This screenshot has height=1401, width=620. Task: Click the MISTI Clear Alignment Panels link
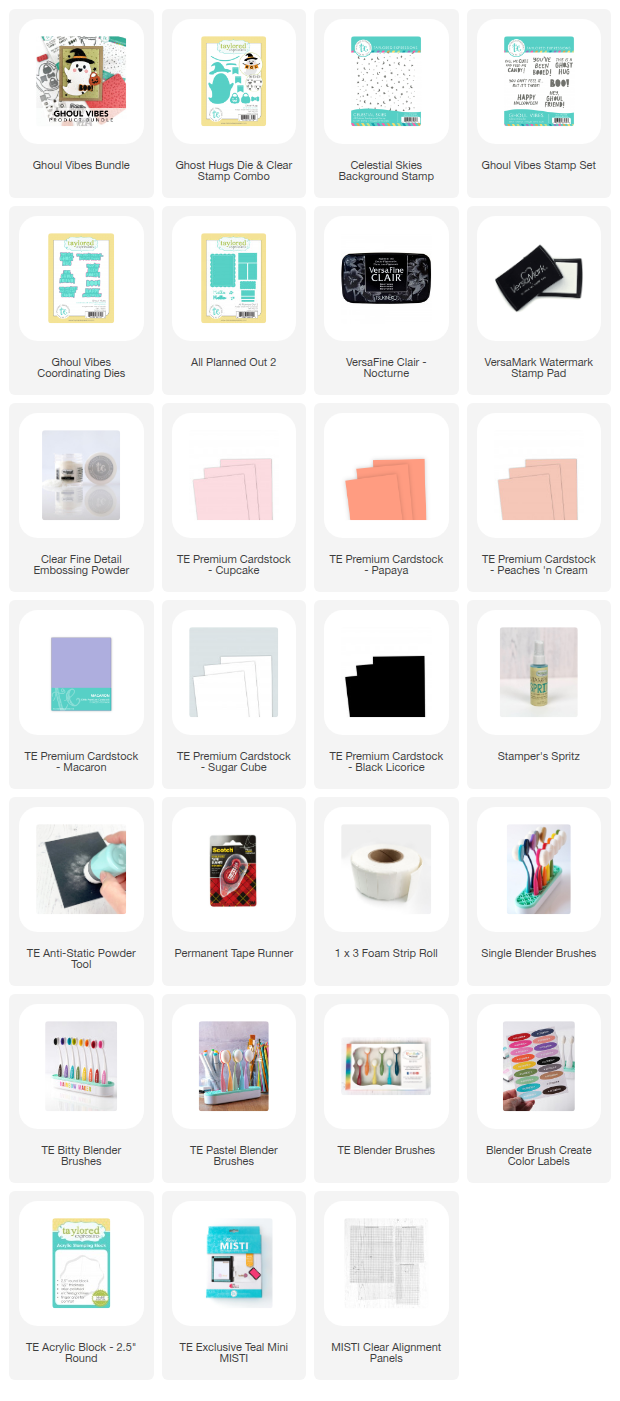[x=386, y=1353]
